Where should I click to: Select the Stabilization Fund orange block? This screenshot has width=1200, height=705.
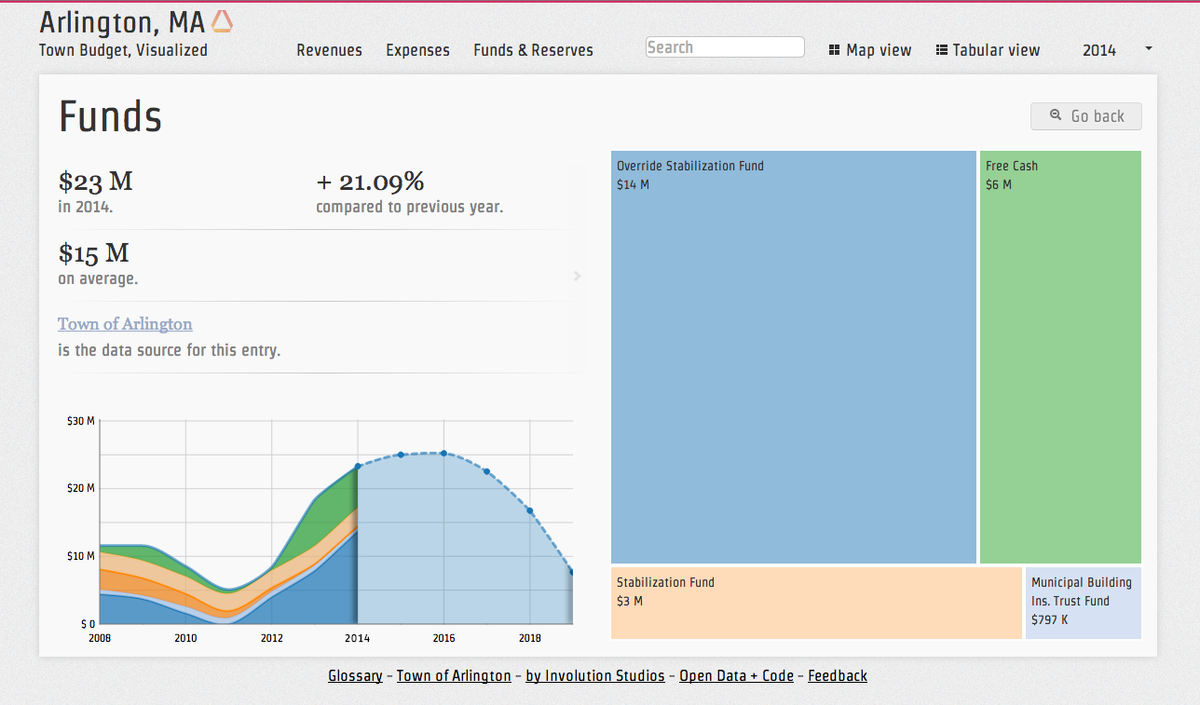point(816,603)
